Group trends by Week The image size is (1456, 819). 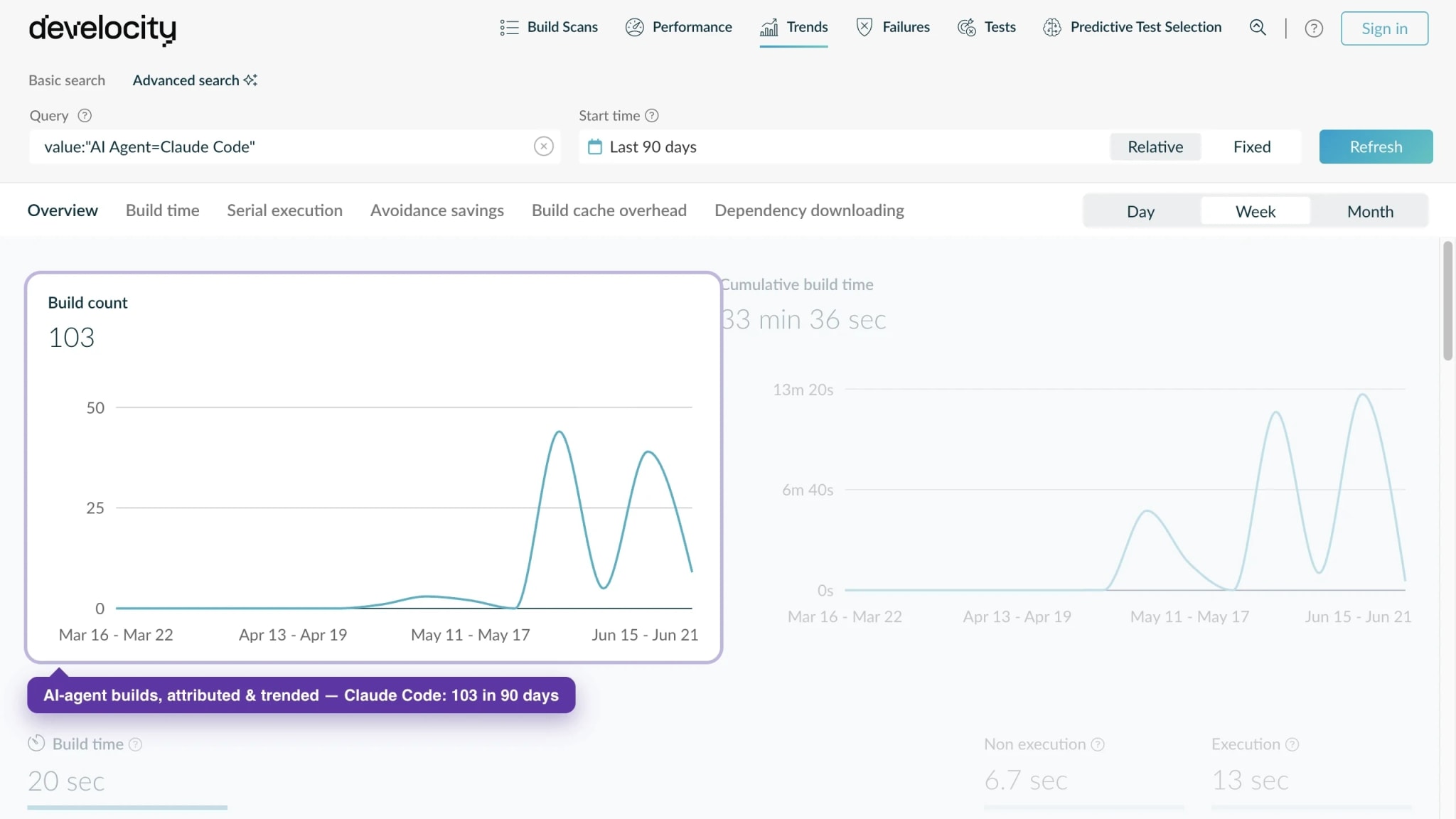coord(1256,211)
